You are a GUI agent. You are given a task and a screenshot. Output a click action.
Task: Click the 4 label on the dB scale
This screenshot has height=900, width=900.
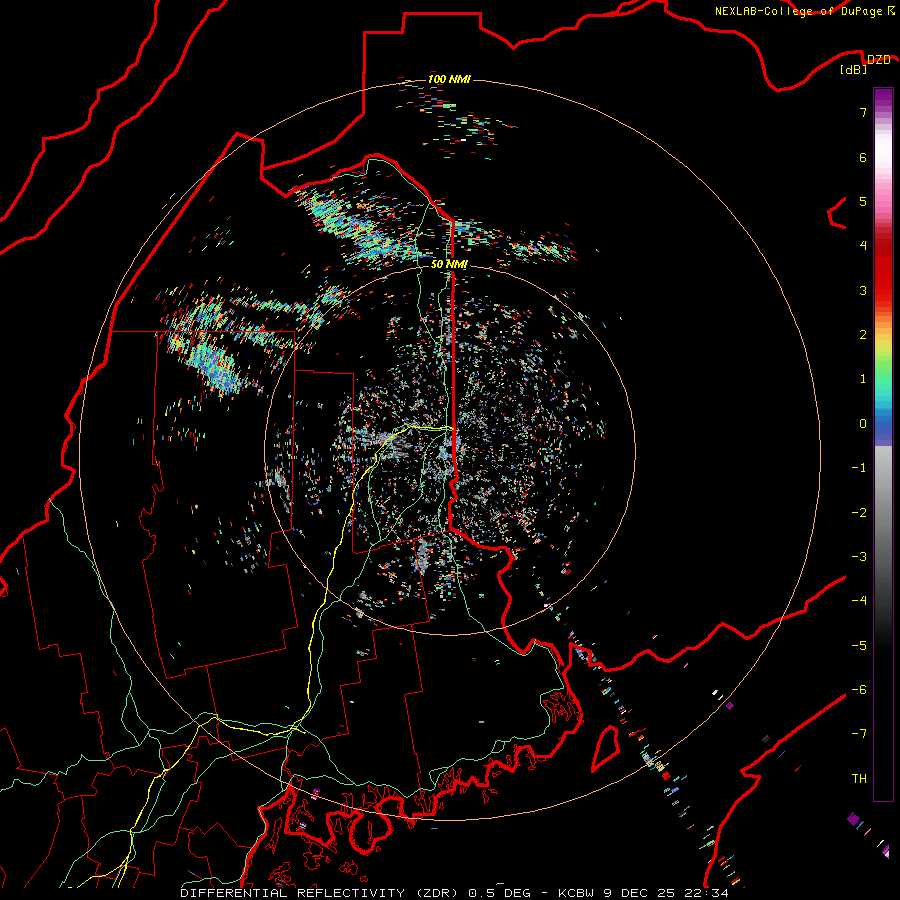click(x=863, y=246)
